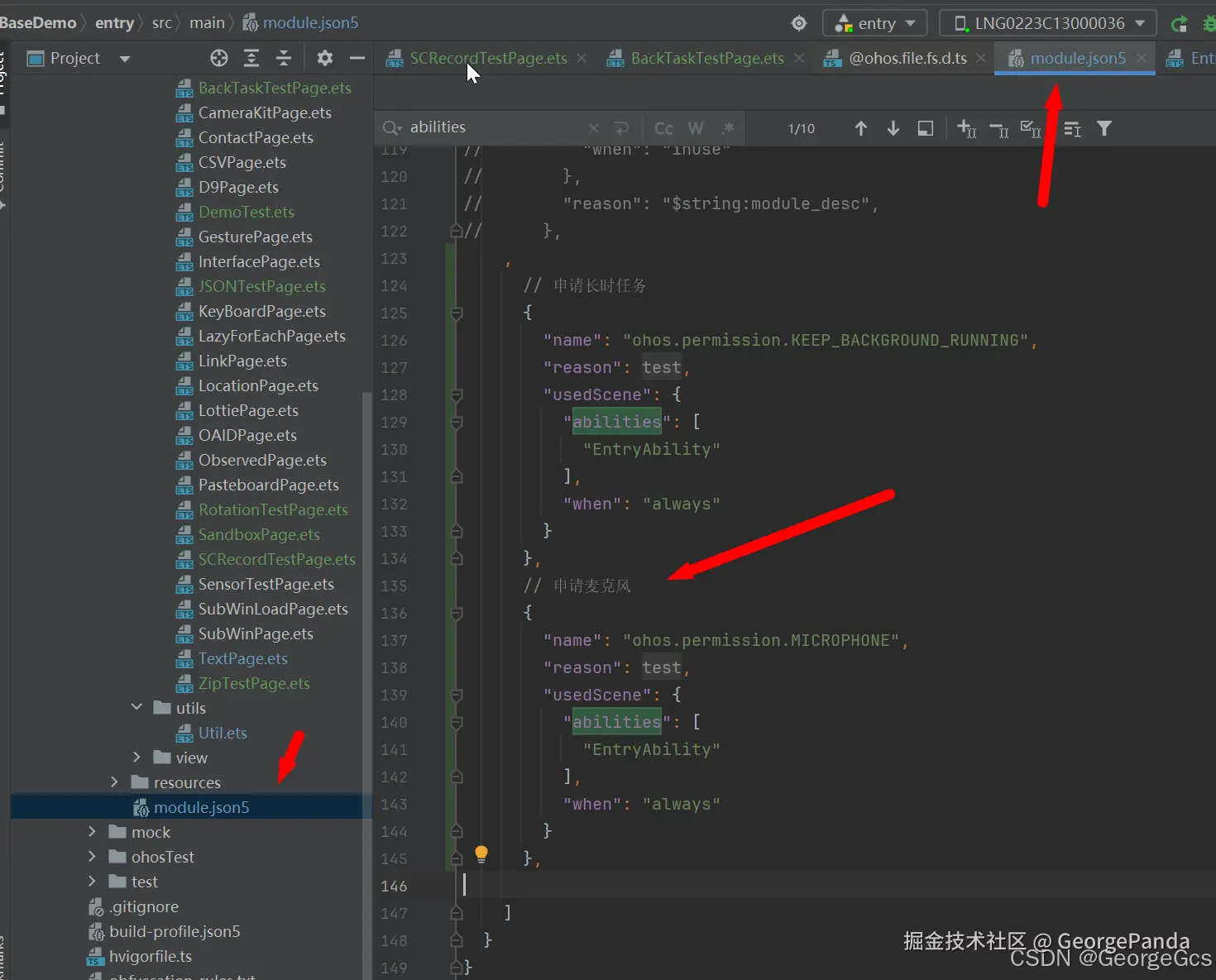Click the Collapse All icon in Project toolbar
1216x980 pixels.
pyautogui.click(x=284, y=58)
